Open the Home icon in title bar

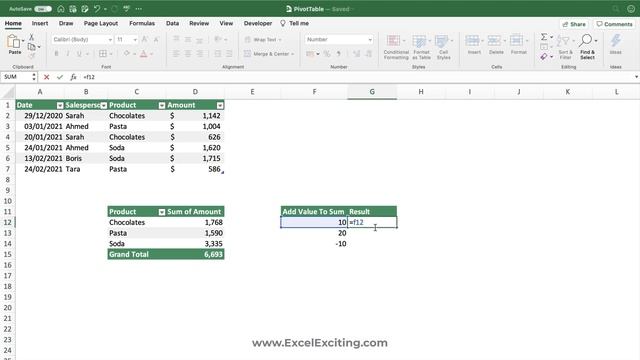[61, 9]
